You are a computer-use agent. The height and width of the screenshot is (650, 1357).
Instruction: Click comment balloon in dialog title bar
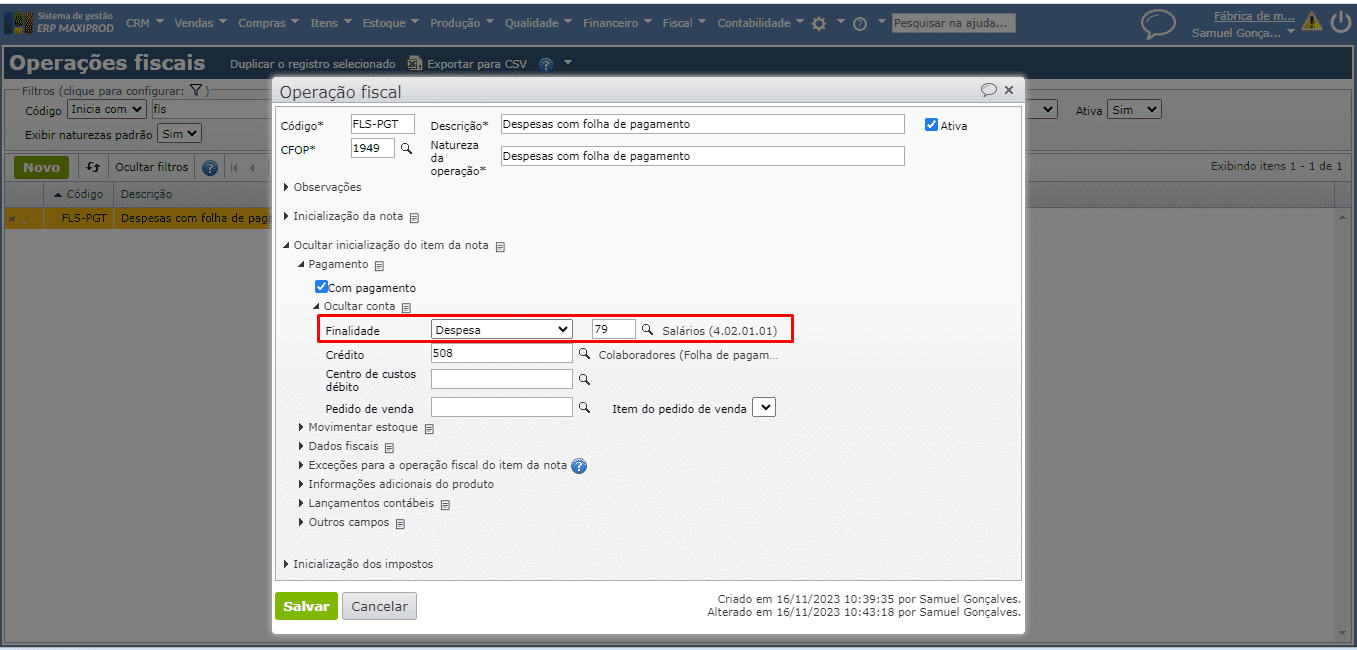(989, 90)
